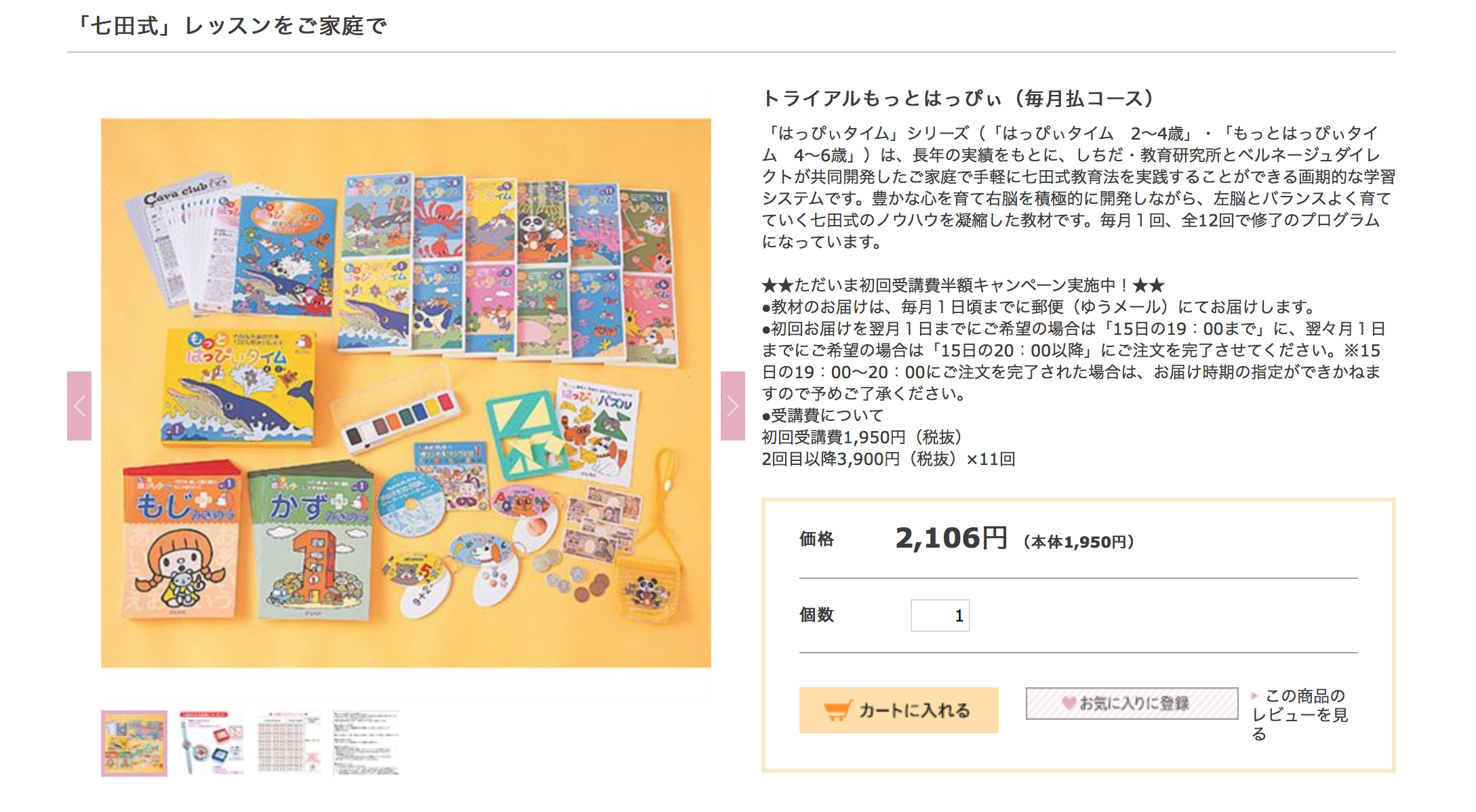1476x812 pixels.
Task: Register the favorite via お気に入りに登録
Action: (1132, 703)
